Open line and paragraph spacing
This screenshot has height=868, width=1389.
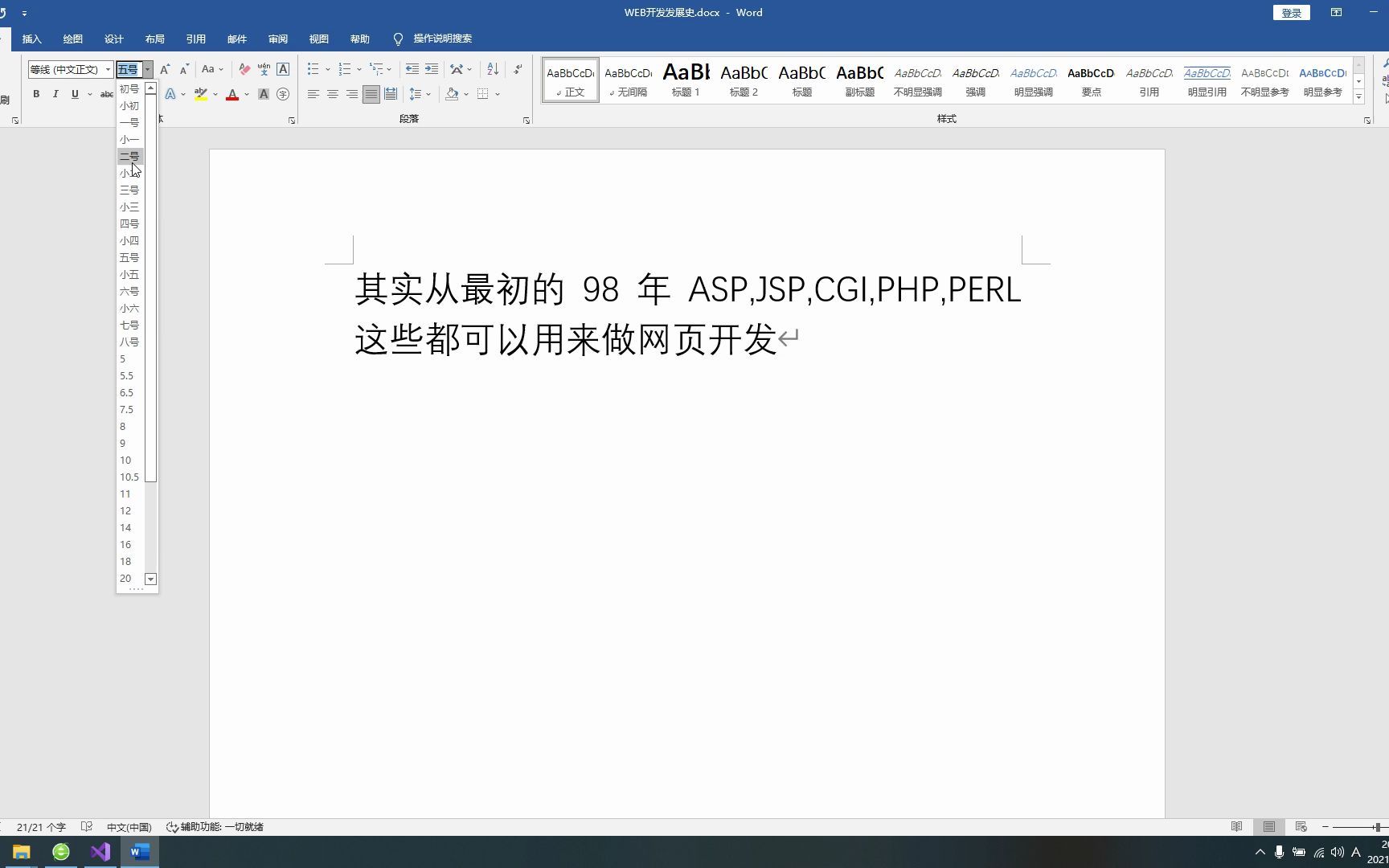tap(415, 94)
